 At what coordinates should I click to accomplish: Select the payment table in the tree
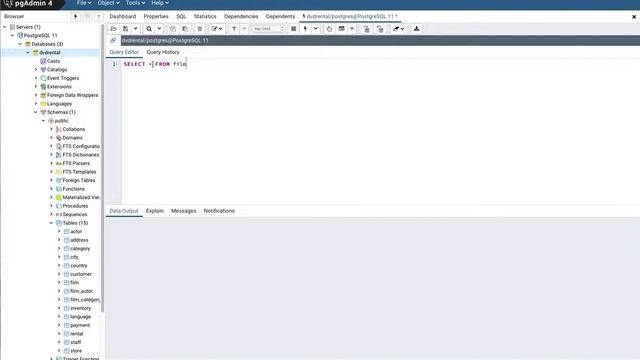tap(80, 325)
